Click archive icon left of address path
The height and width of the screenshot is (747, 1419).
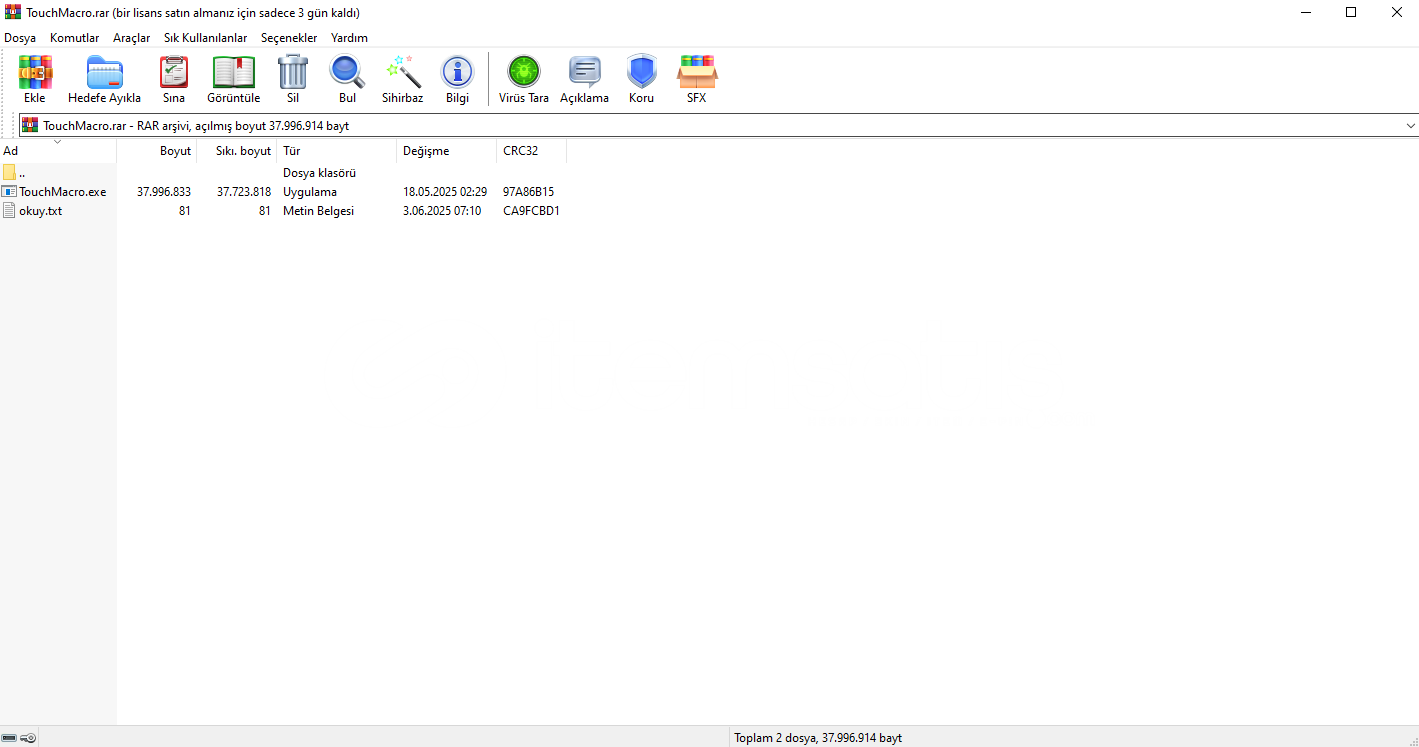point(30,125)
